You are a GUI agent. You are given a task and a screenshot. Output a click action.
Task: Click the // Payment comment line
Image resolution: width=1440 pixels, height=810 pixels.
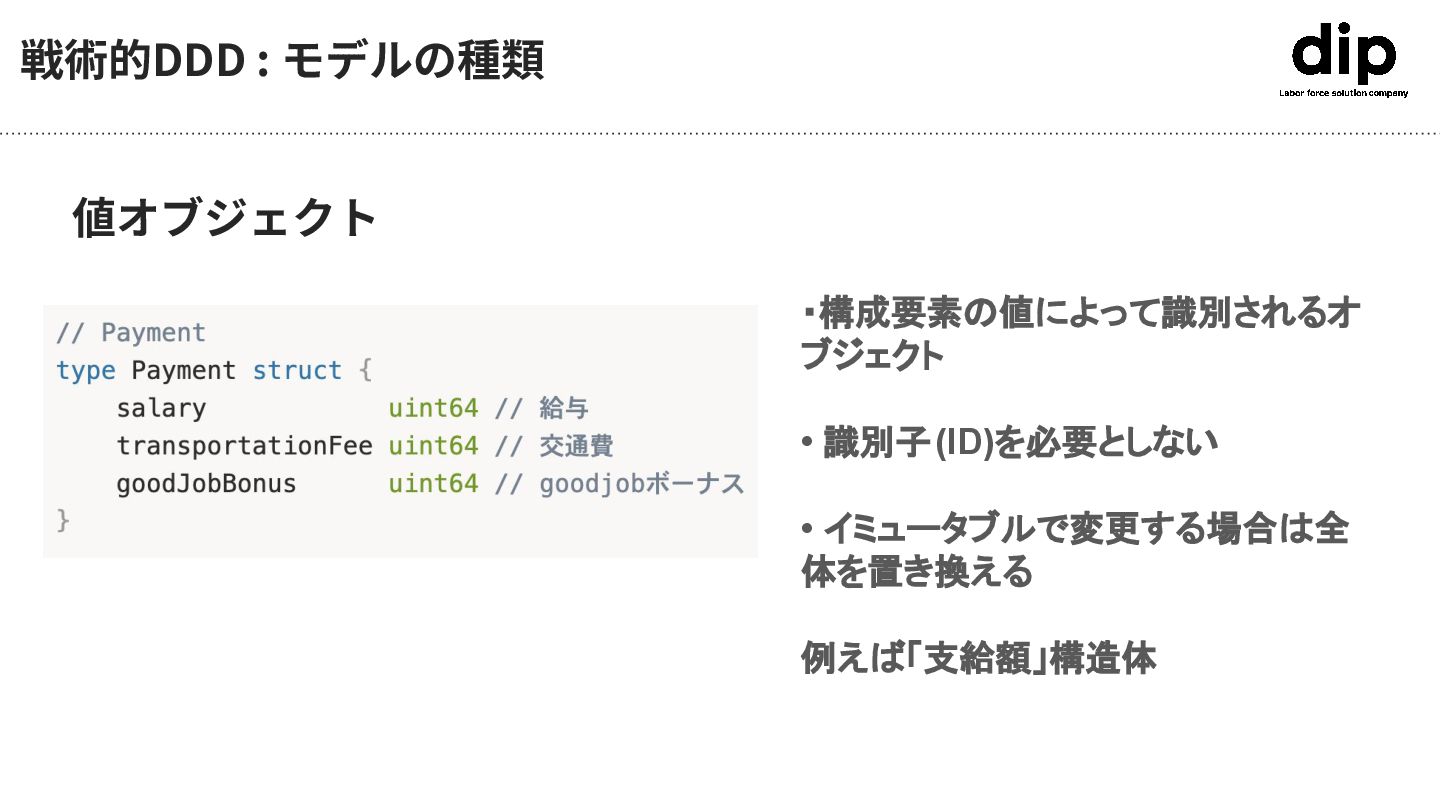(x=131, y=333)
